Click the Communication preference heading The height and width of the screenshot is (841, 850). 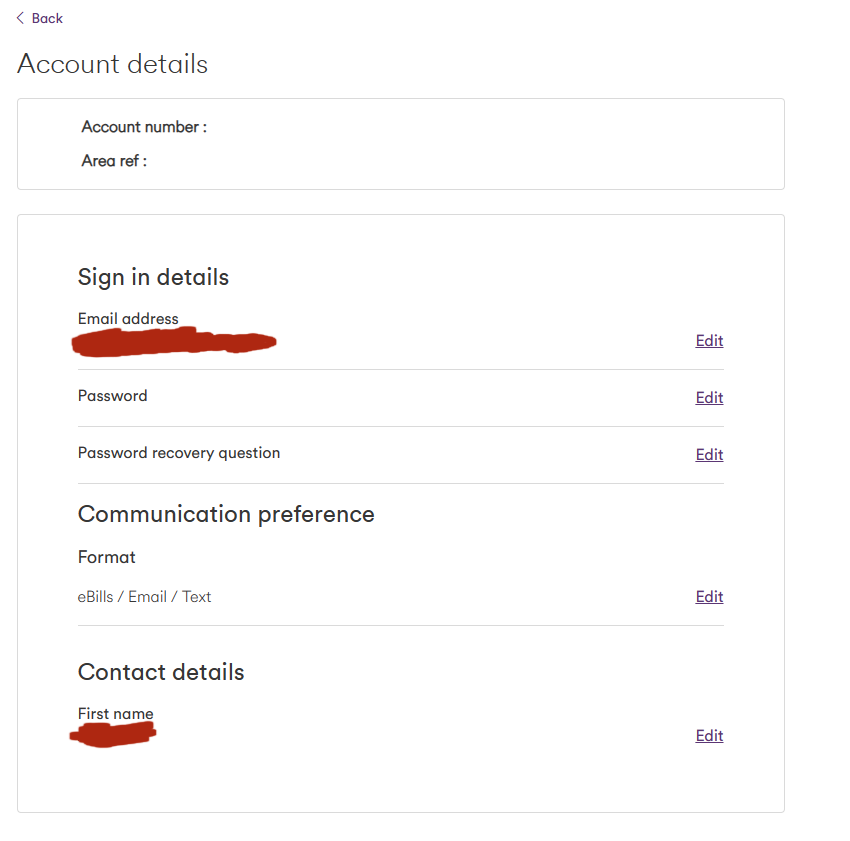pos(226,514)
